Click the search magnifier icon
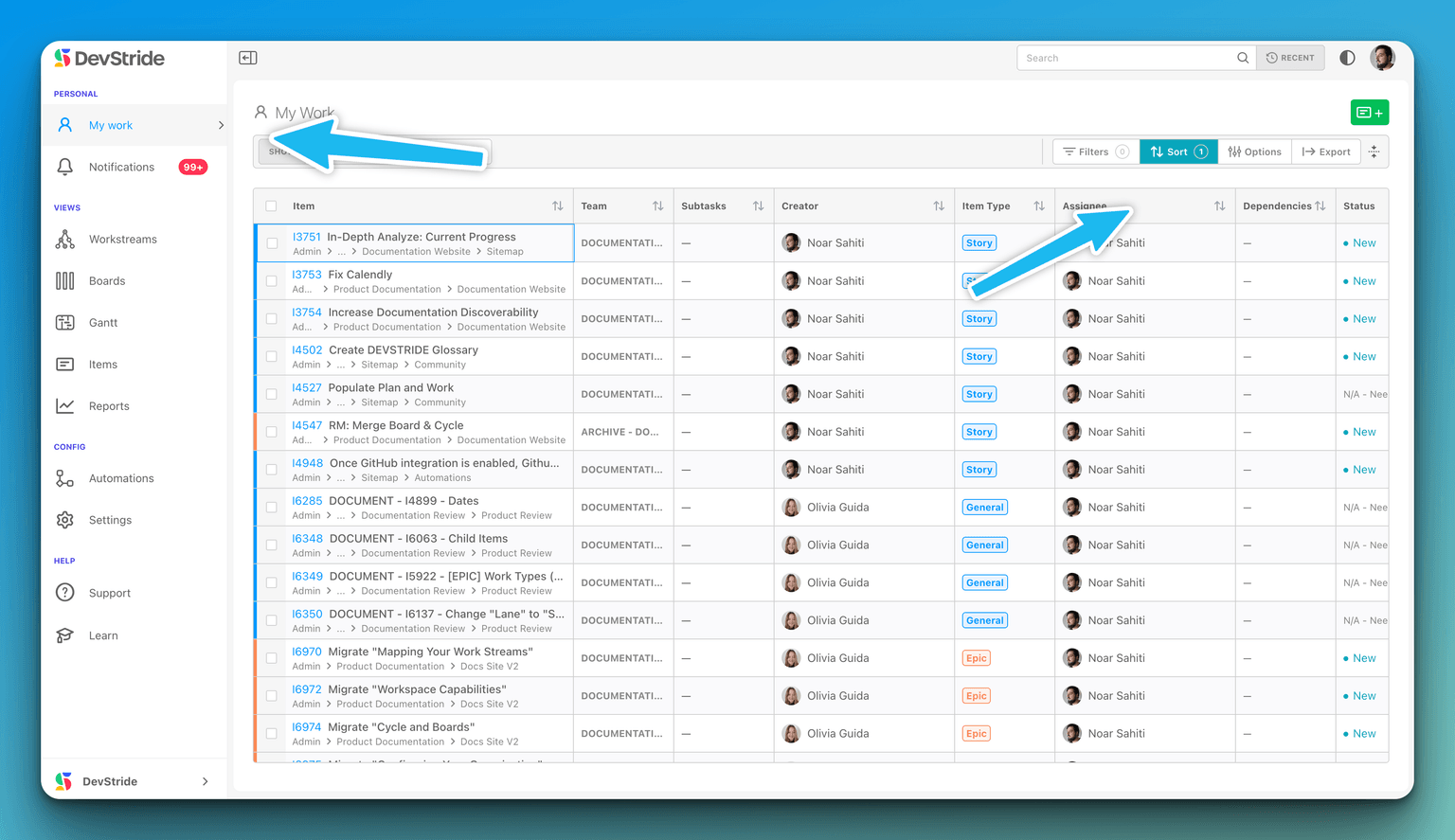The image size is (1455, 840). pos(1243,58)
